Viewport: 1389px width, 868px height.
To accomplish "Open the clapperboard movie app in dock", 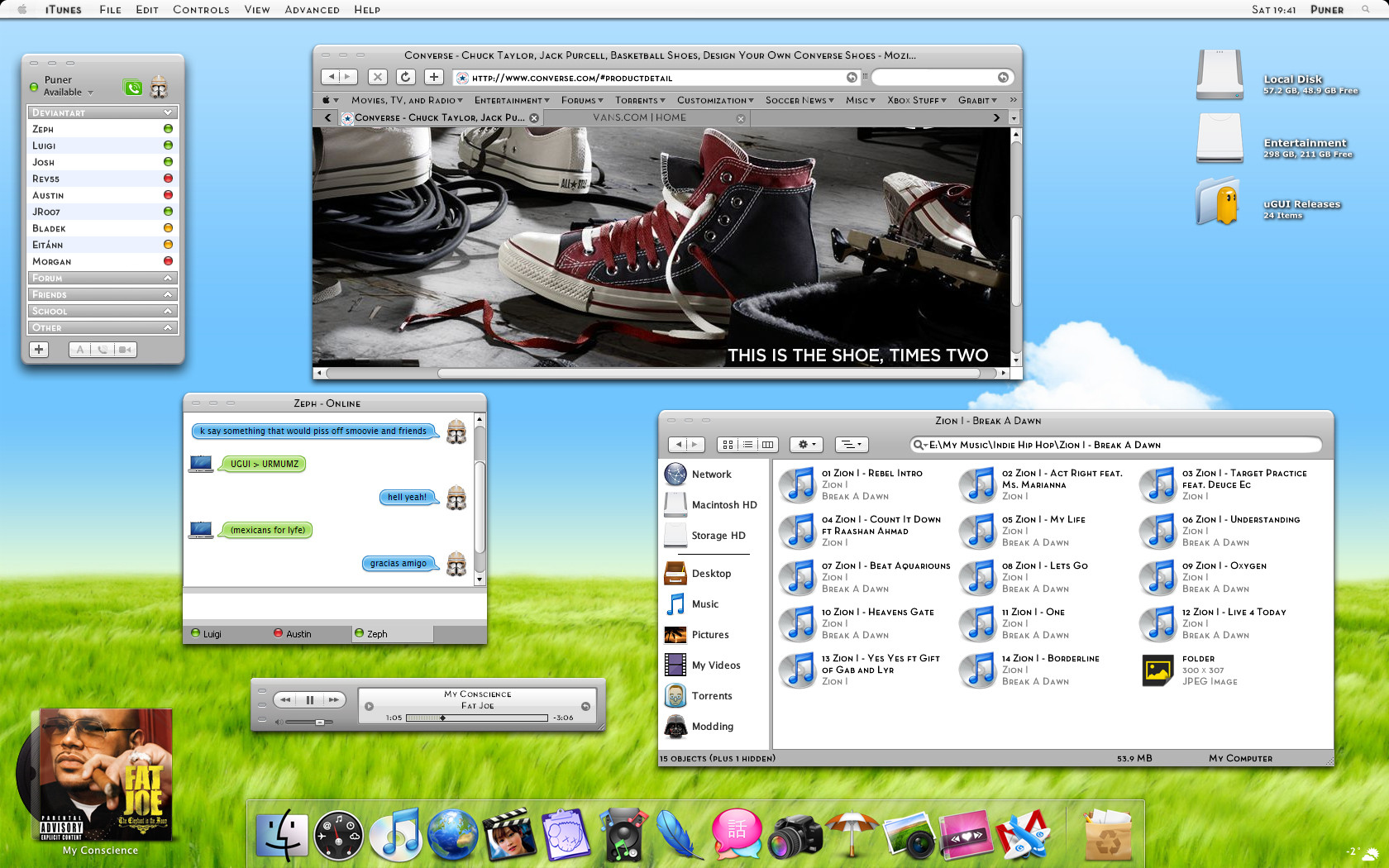I will pyautogui.click(x=510, y=835).
